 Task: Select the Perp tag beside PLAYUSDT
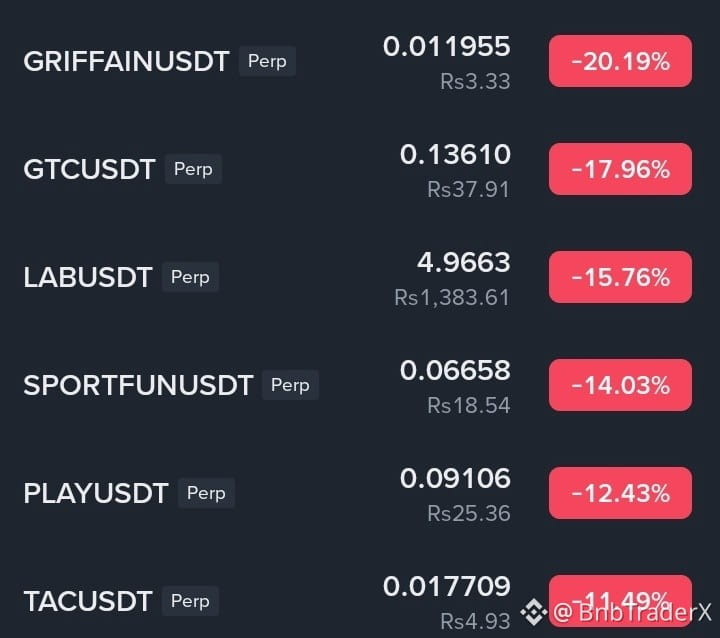[206, 493]
